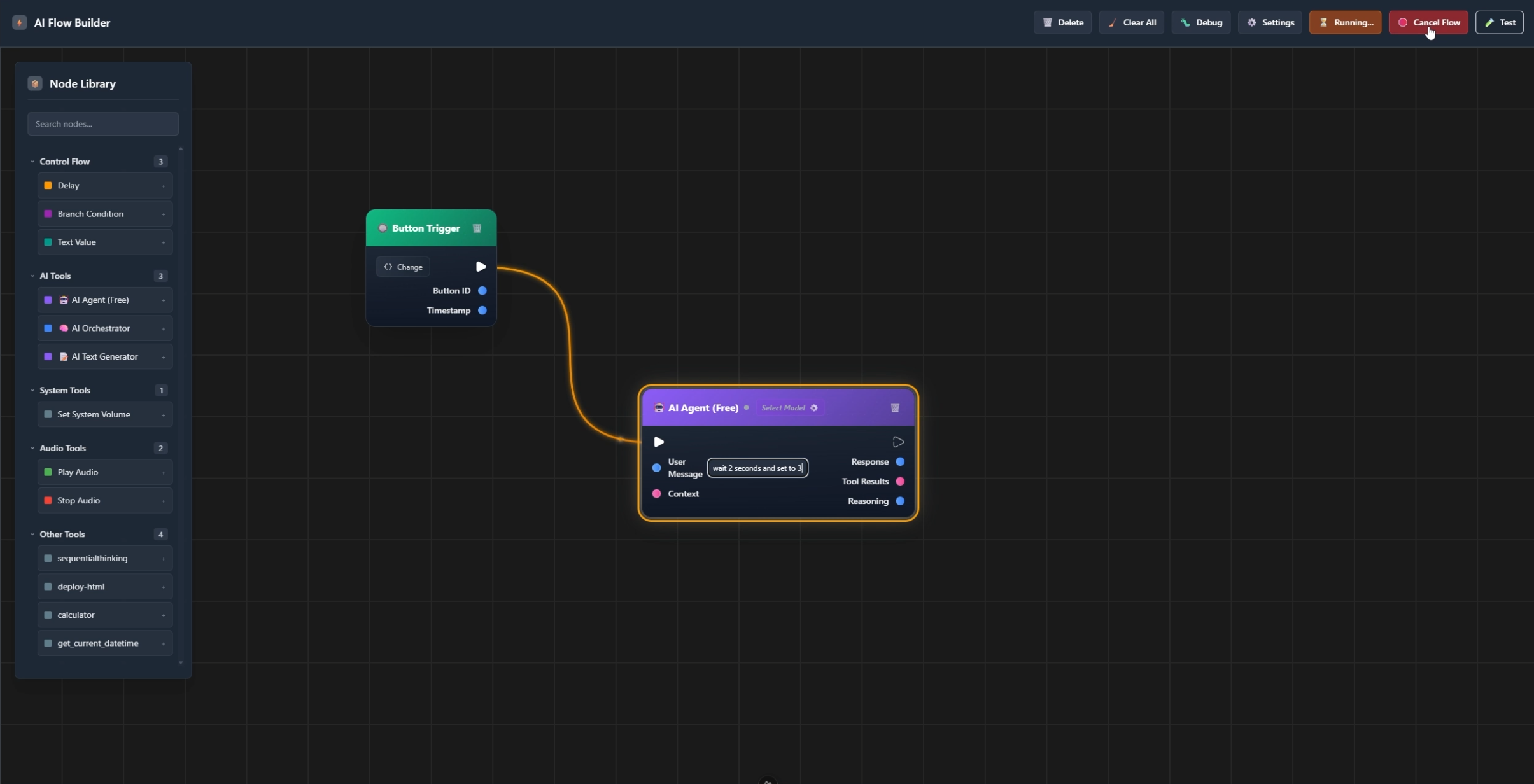
Task: Collapse the Control Flow section
Action: tap(32, 161)
